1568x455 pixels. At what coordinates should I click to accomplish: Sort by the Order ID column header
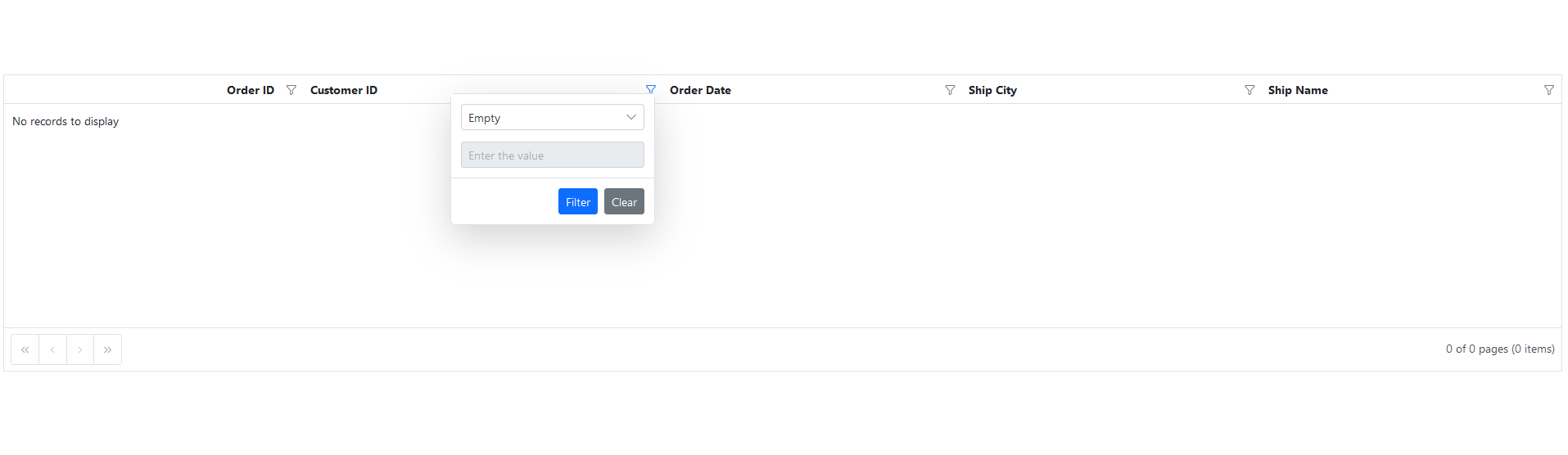251,90
